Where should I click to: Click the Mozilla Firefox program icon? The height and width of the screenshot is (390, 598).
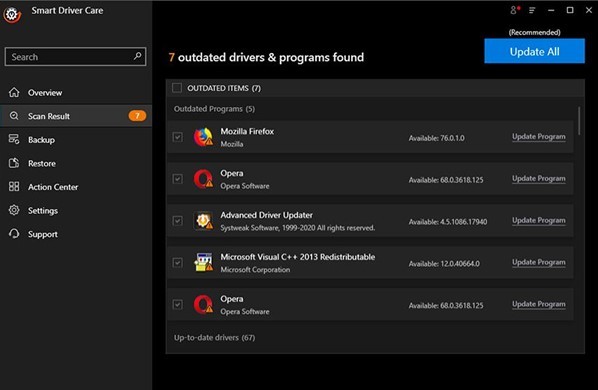[203, 137]
